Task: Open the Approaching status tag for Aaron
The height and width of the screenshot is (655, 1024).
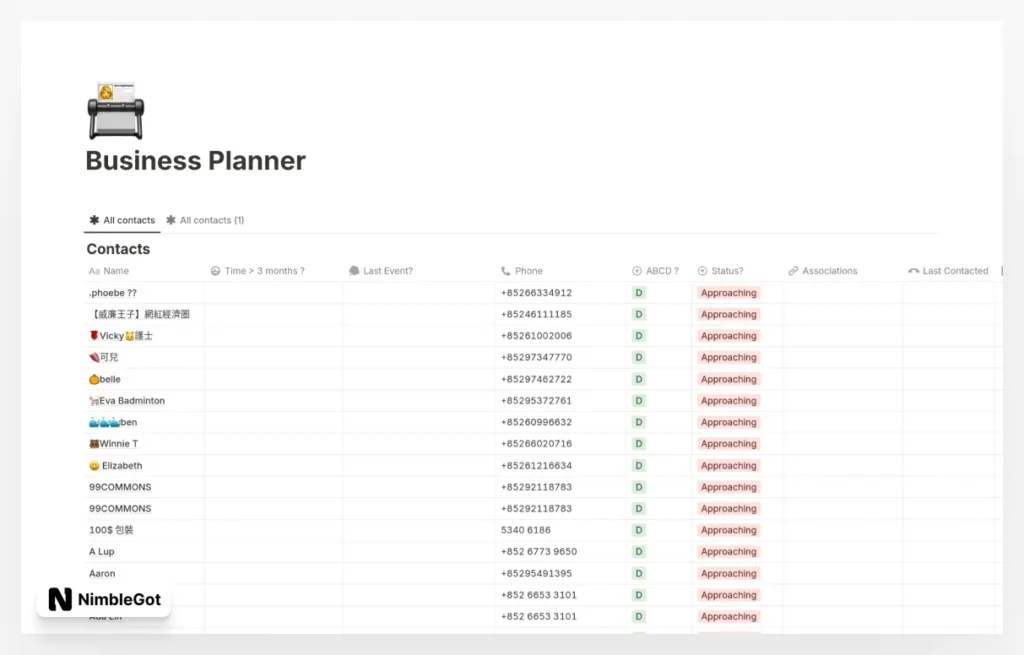Action: point(728,574)
